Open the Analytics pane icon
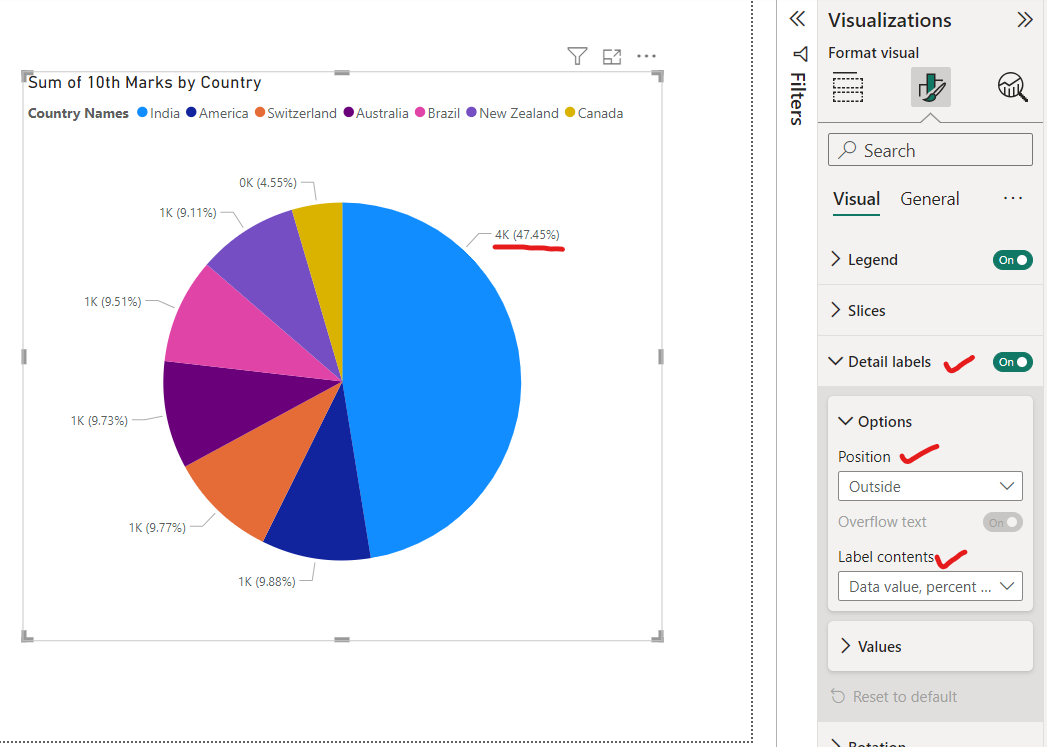The image size is (1047, 747). tap(1012, 87)
